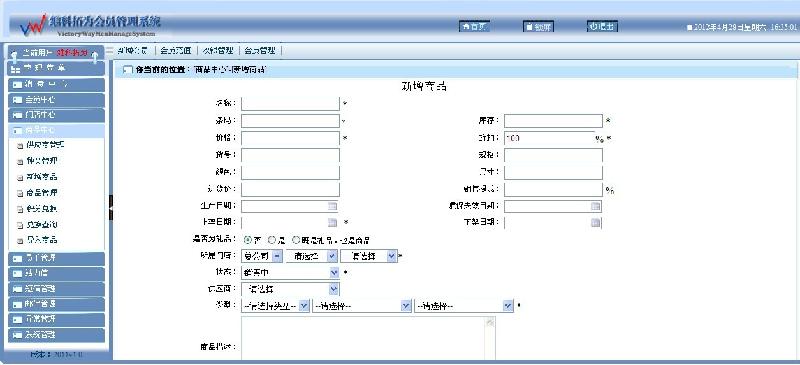Viewport: 800px width, 365px height.
Task: Open 系统管理 in the sidebar menu
Action: click(56, 335)
